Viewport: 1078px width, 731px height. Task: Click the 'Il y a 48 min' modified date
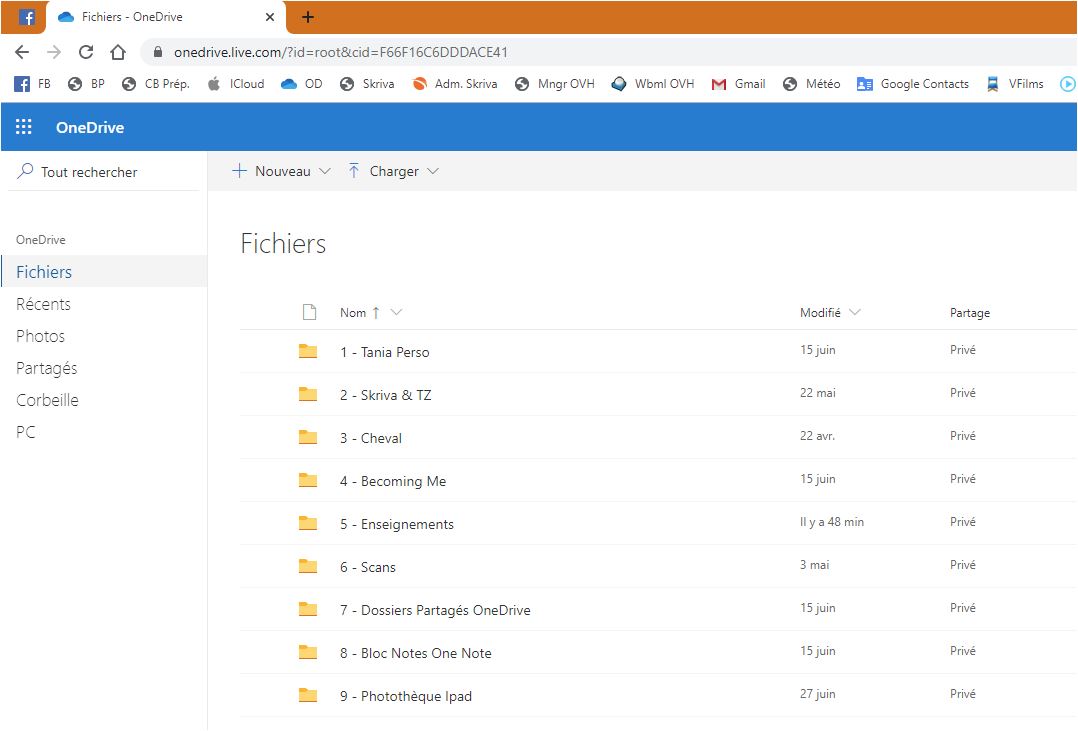(x=832, y=522)
